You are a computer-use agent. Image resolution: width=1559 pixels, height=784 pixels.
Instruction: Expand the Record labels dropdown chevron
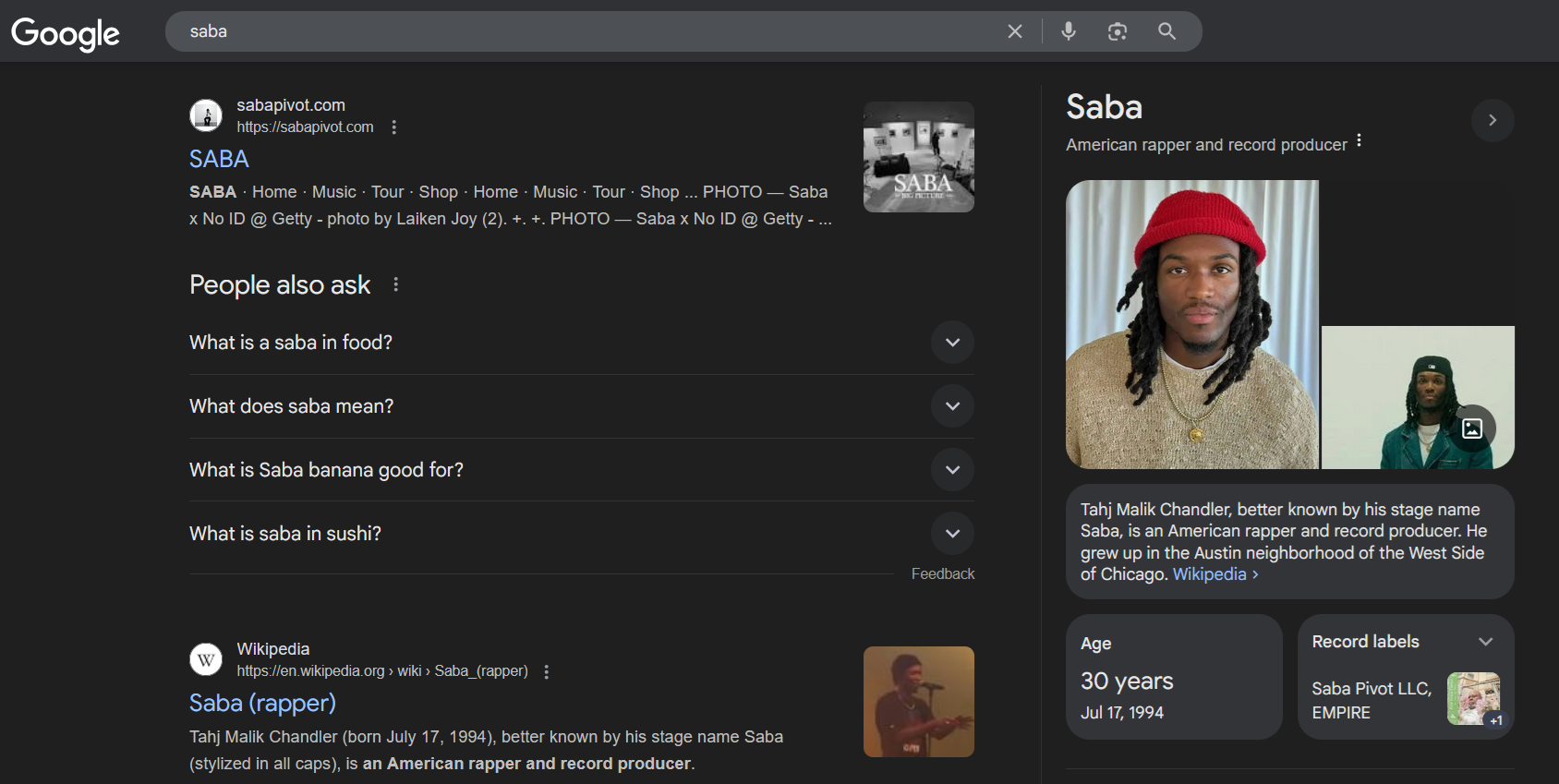point(1486,642)
